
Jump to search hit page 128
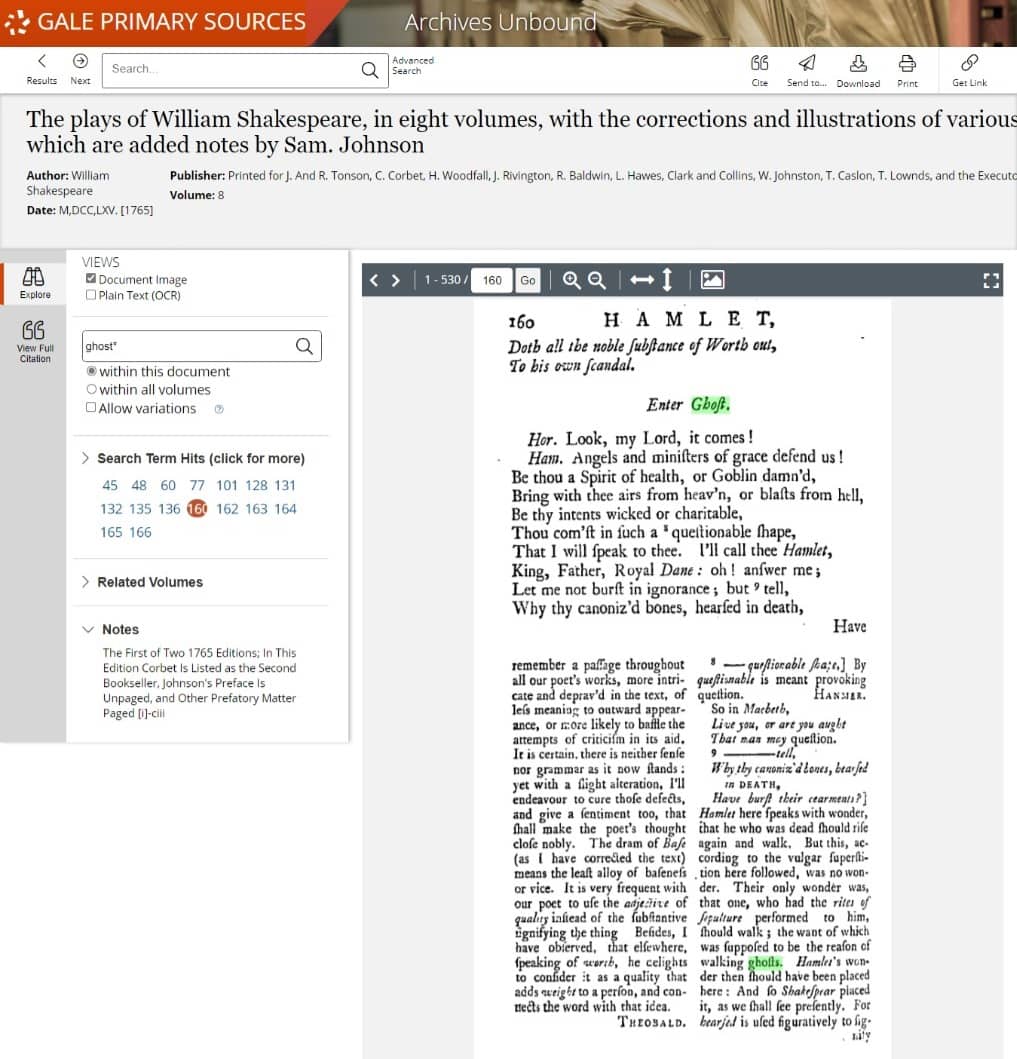click(x=257, y=485)
